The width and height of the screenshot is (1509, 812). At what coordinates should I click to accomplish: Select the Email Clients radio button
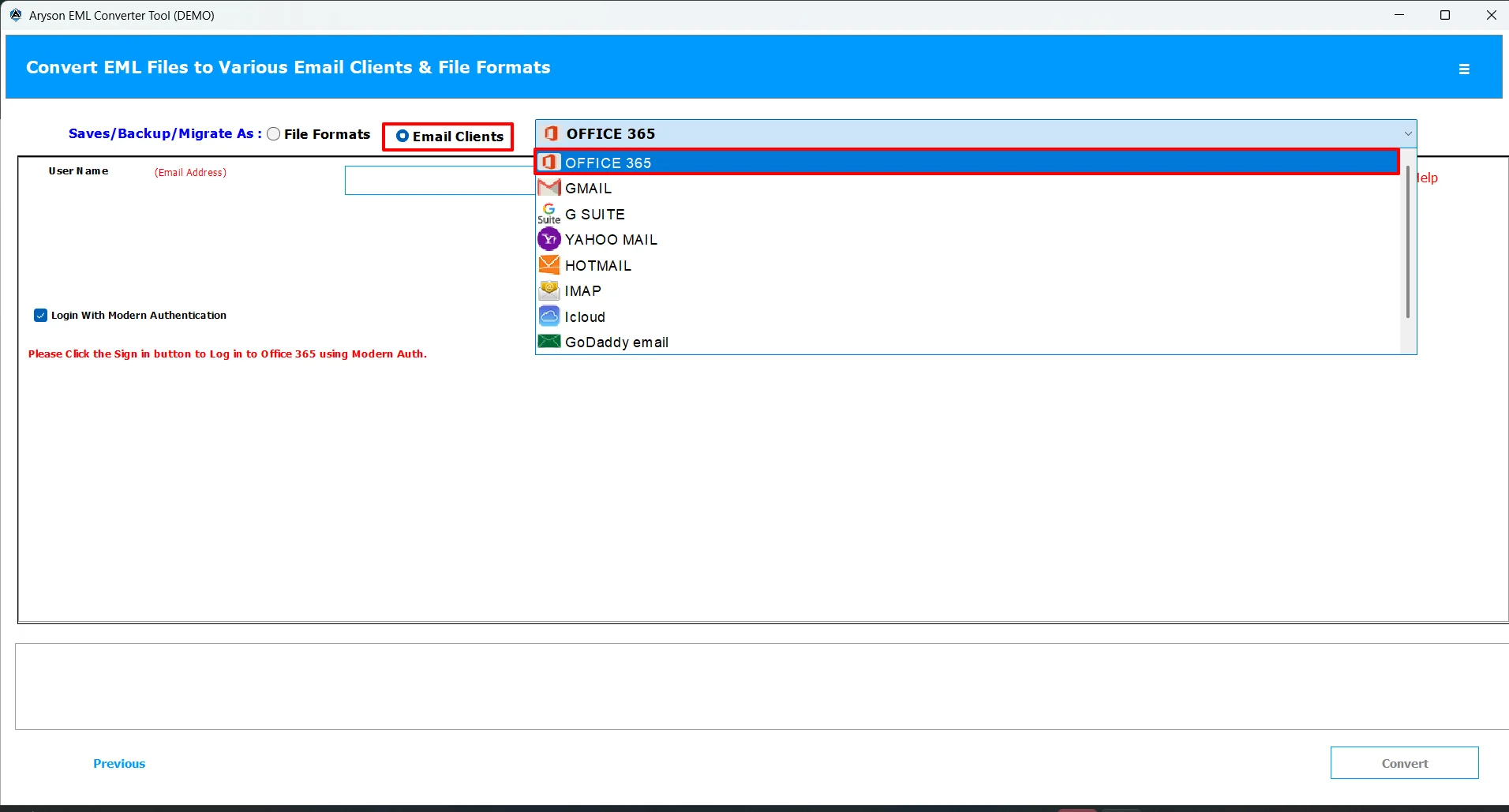pos(403,136)
